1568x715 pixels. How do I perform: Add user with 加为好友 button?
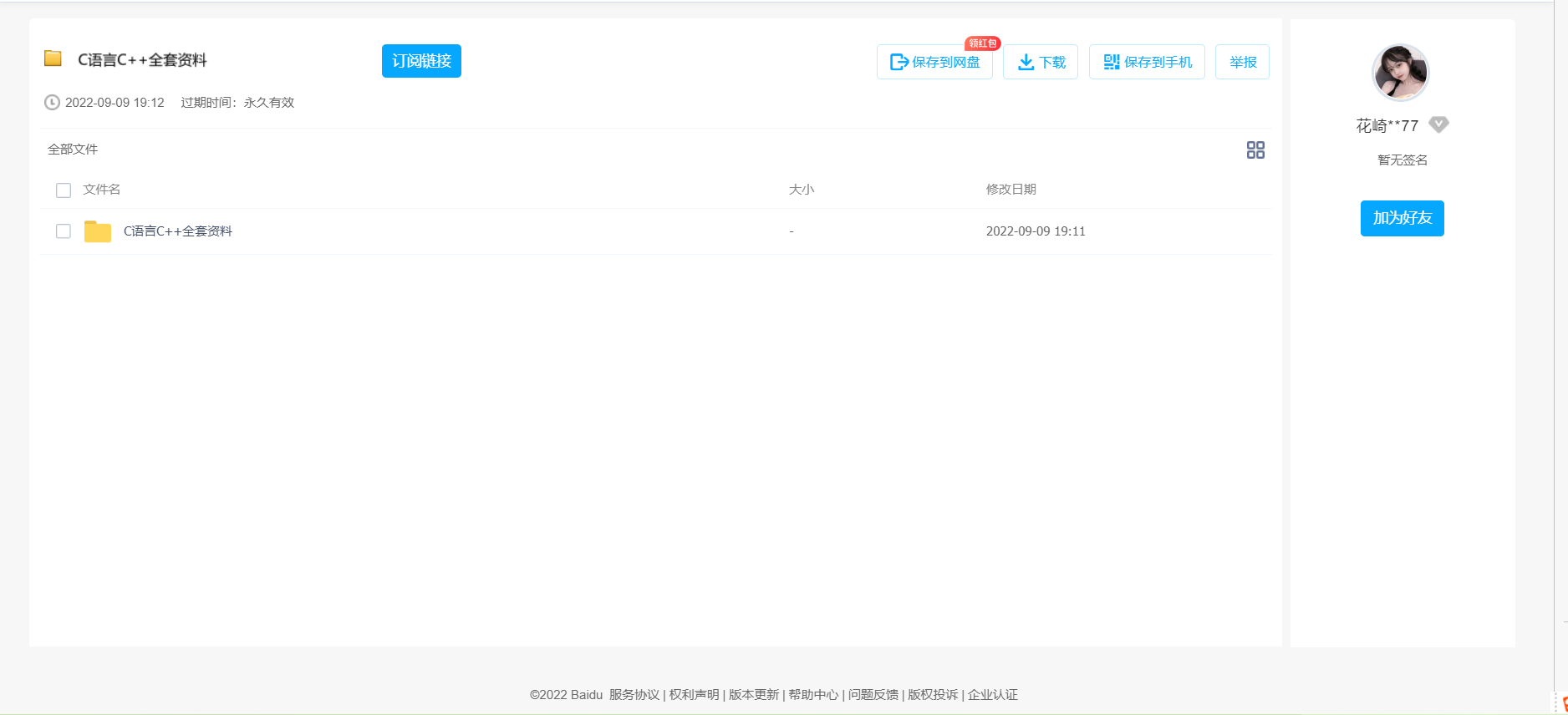1402,218
